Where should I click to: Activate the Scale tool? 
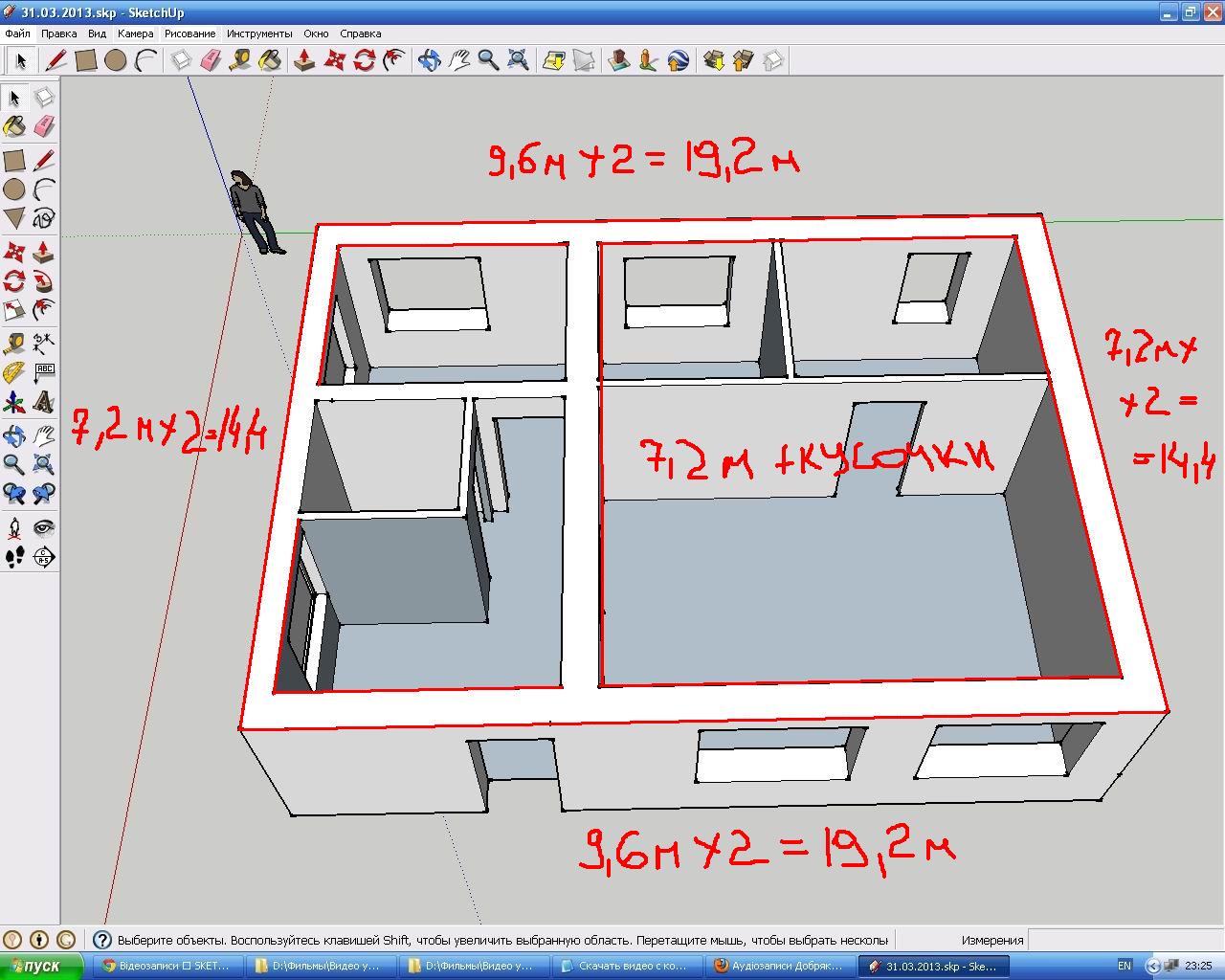[x=14, y=310]
